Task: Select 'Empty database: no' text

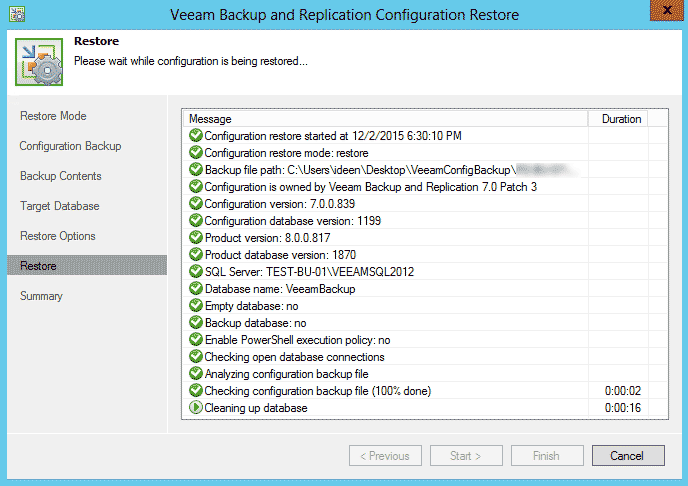Action: coord(251,306)
